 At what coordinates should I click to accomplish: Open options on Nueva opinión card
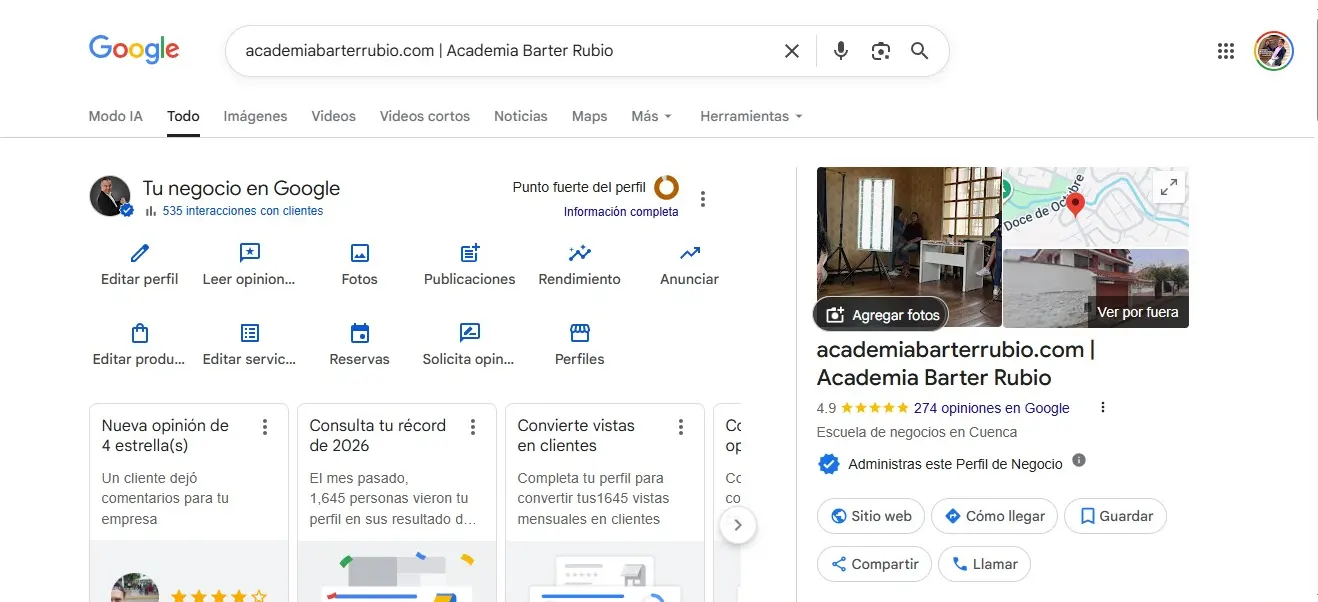pos(265,427)
